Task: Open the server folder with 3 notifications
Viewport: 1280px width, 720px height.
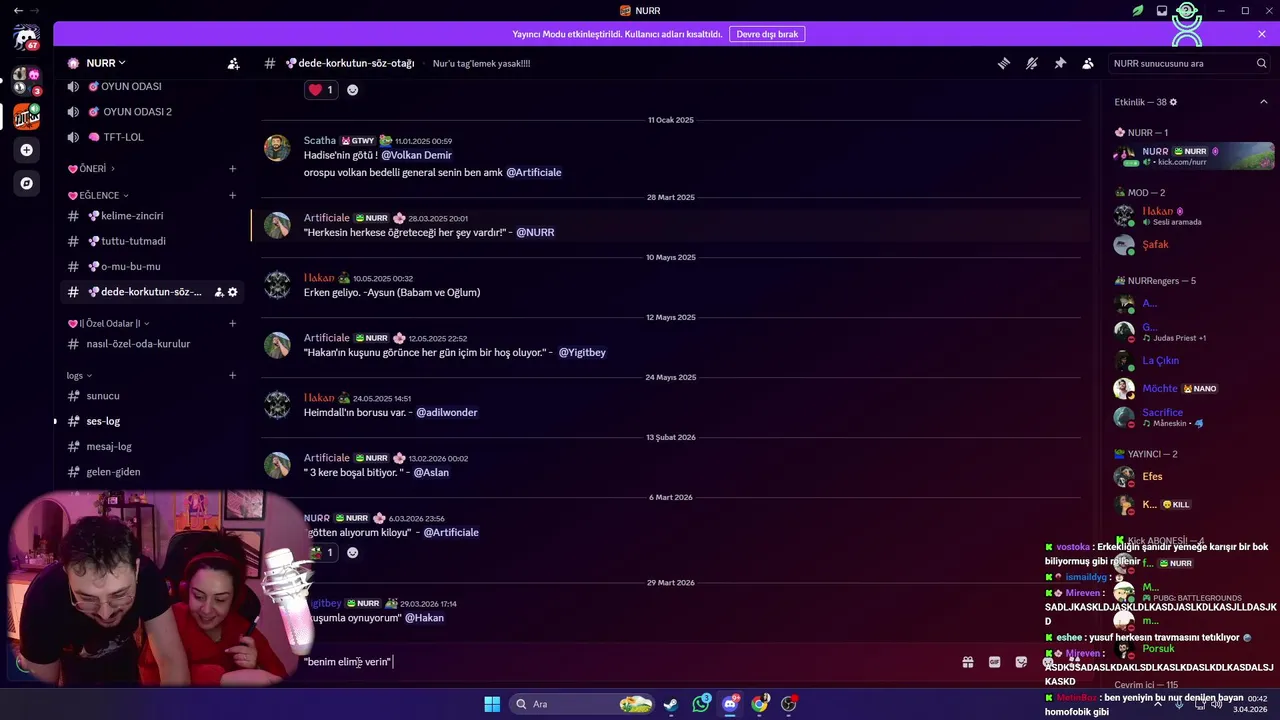Action: click(x=26, y=81)
